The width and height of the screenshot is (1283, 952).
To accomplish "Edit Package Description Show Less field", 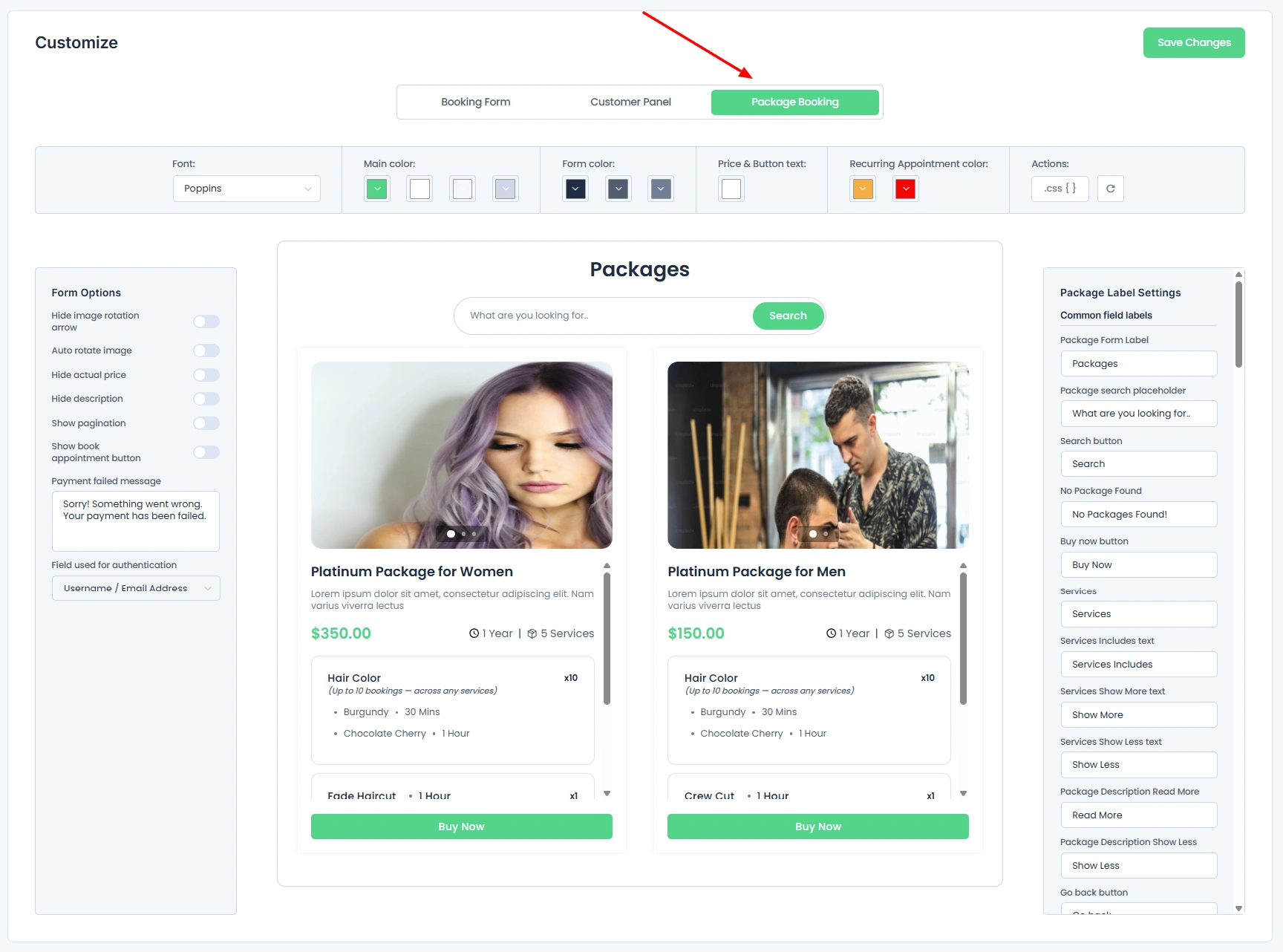I will point(1139,866).
